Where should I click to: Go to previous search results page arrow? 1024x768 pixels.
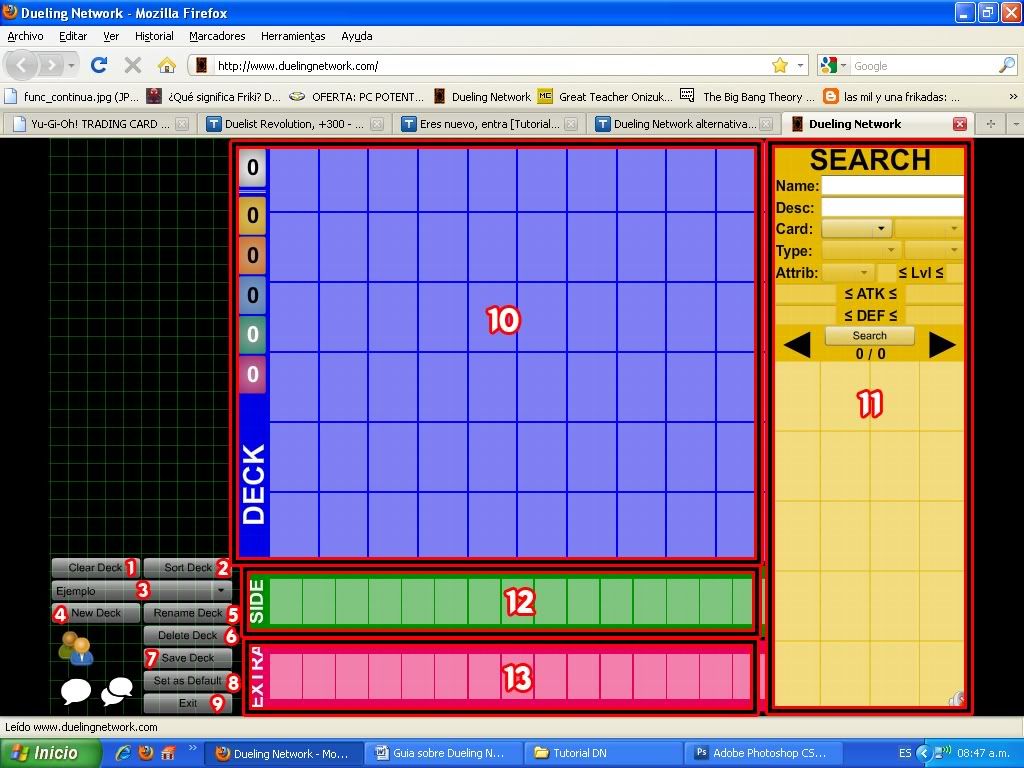pyautogui.click(x=797, y=345)
